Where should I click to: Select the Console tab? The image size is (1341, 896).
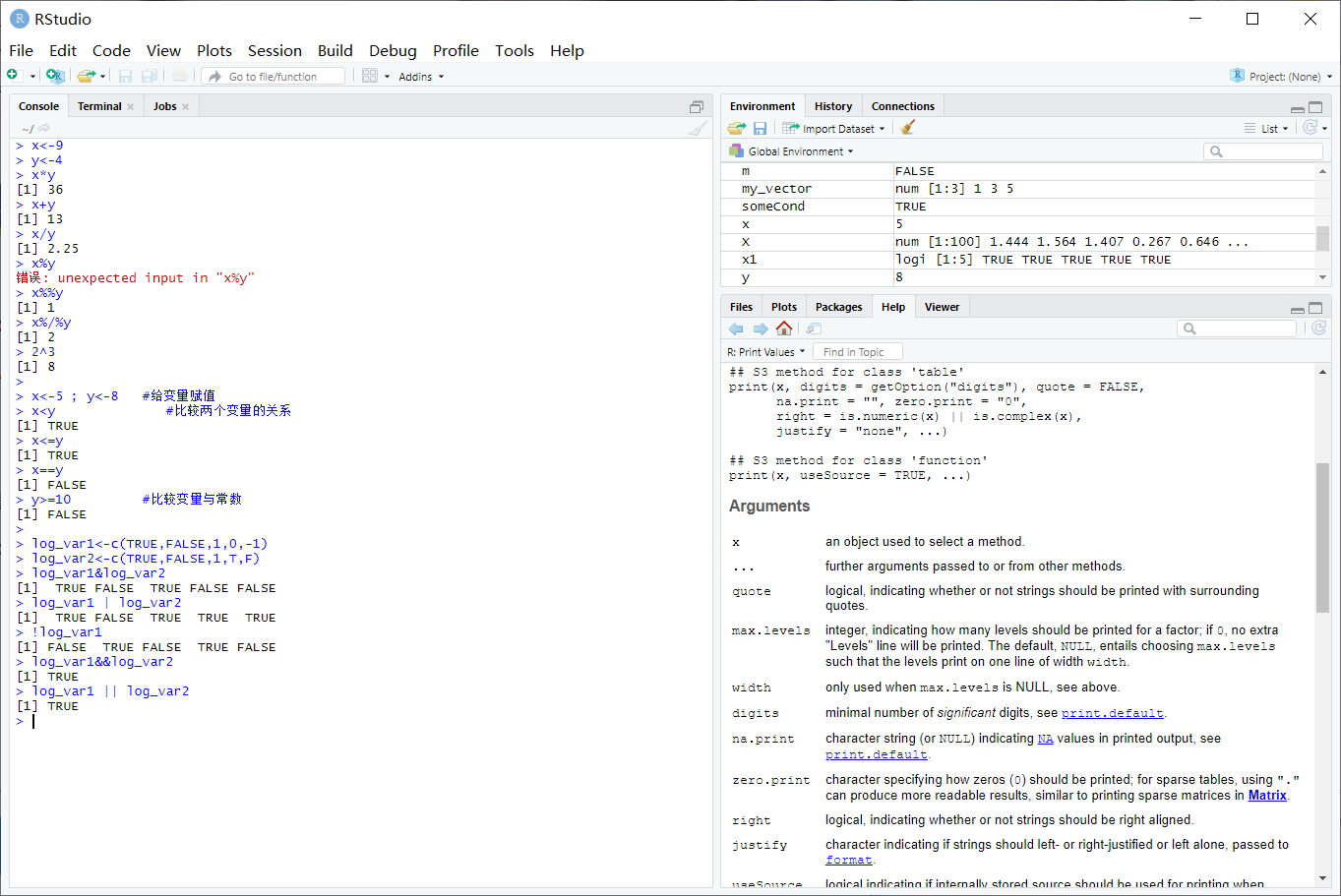(x=38, y=106)
